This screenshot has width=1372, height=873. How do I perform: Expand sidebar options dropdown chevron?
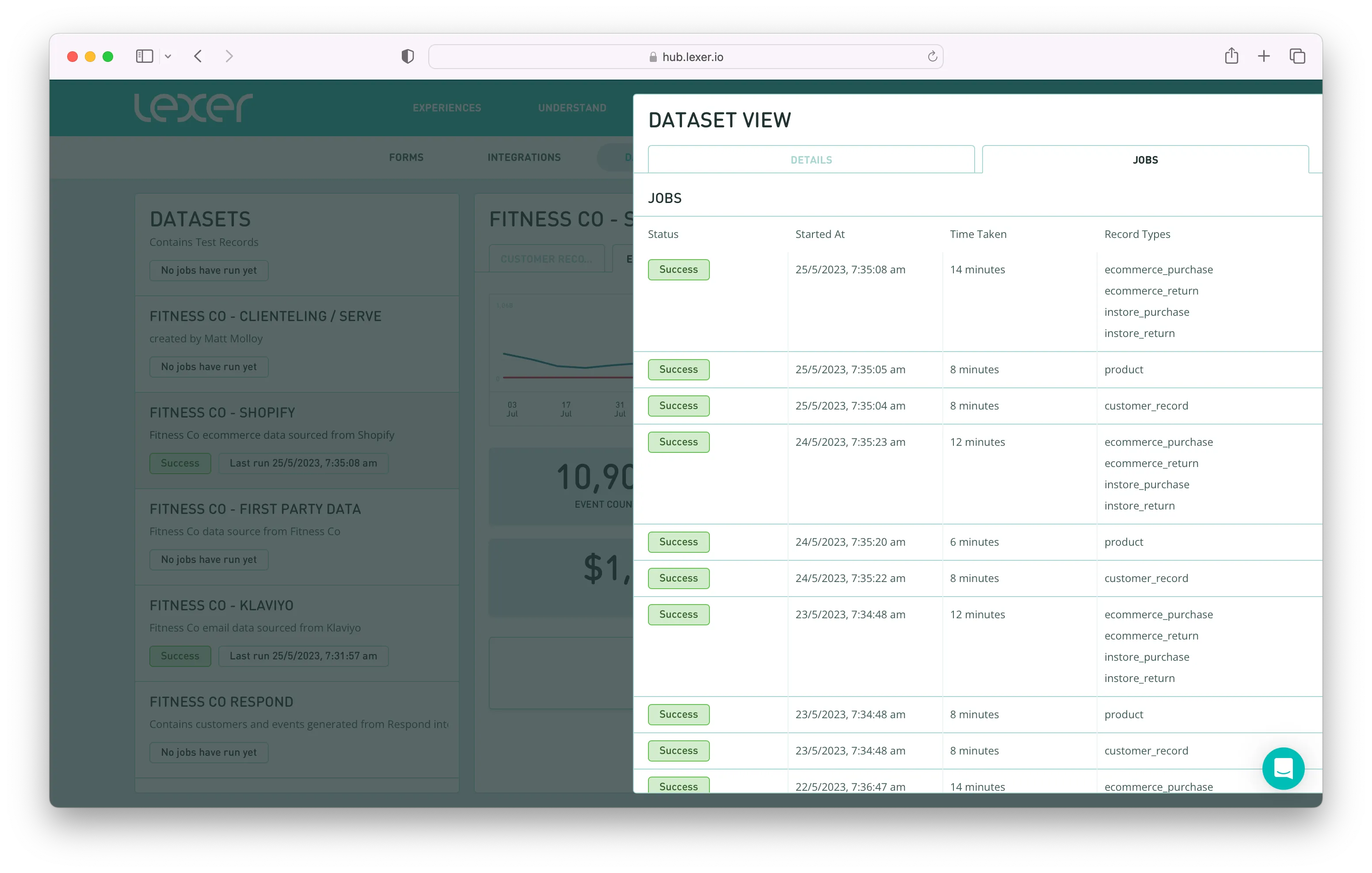pyautogui.click(x=168, y=57)
